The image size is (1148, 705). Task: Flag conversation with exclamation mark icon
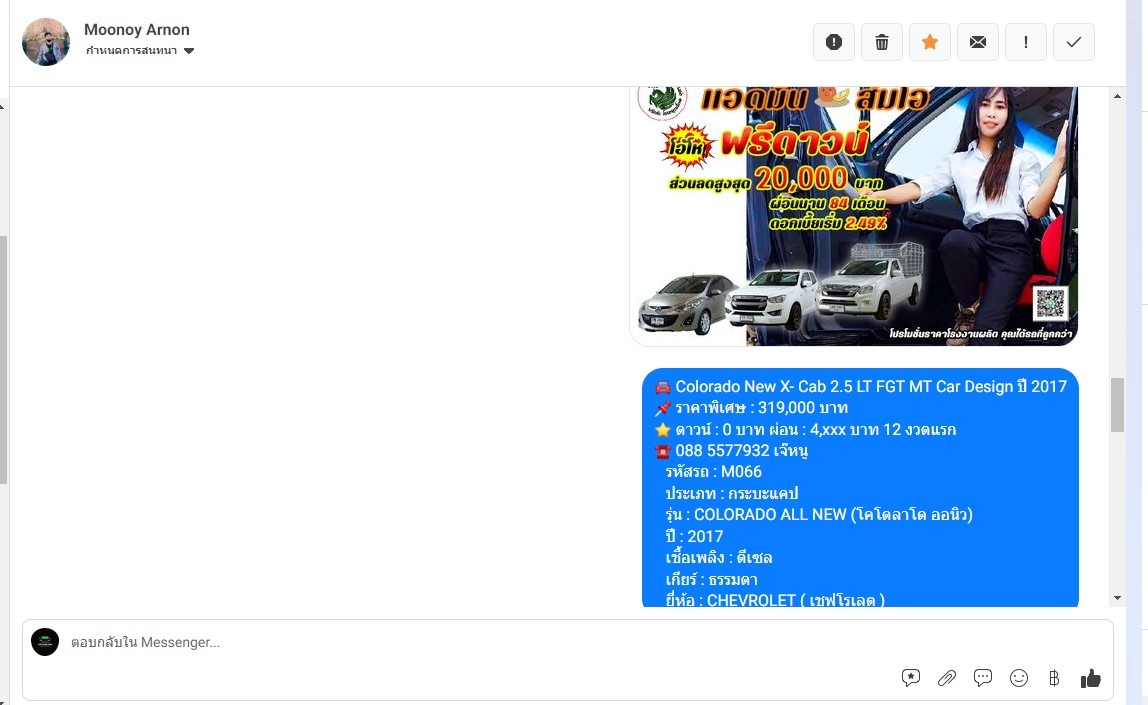pos(1026,42)
